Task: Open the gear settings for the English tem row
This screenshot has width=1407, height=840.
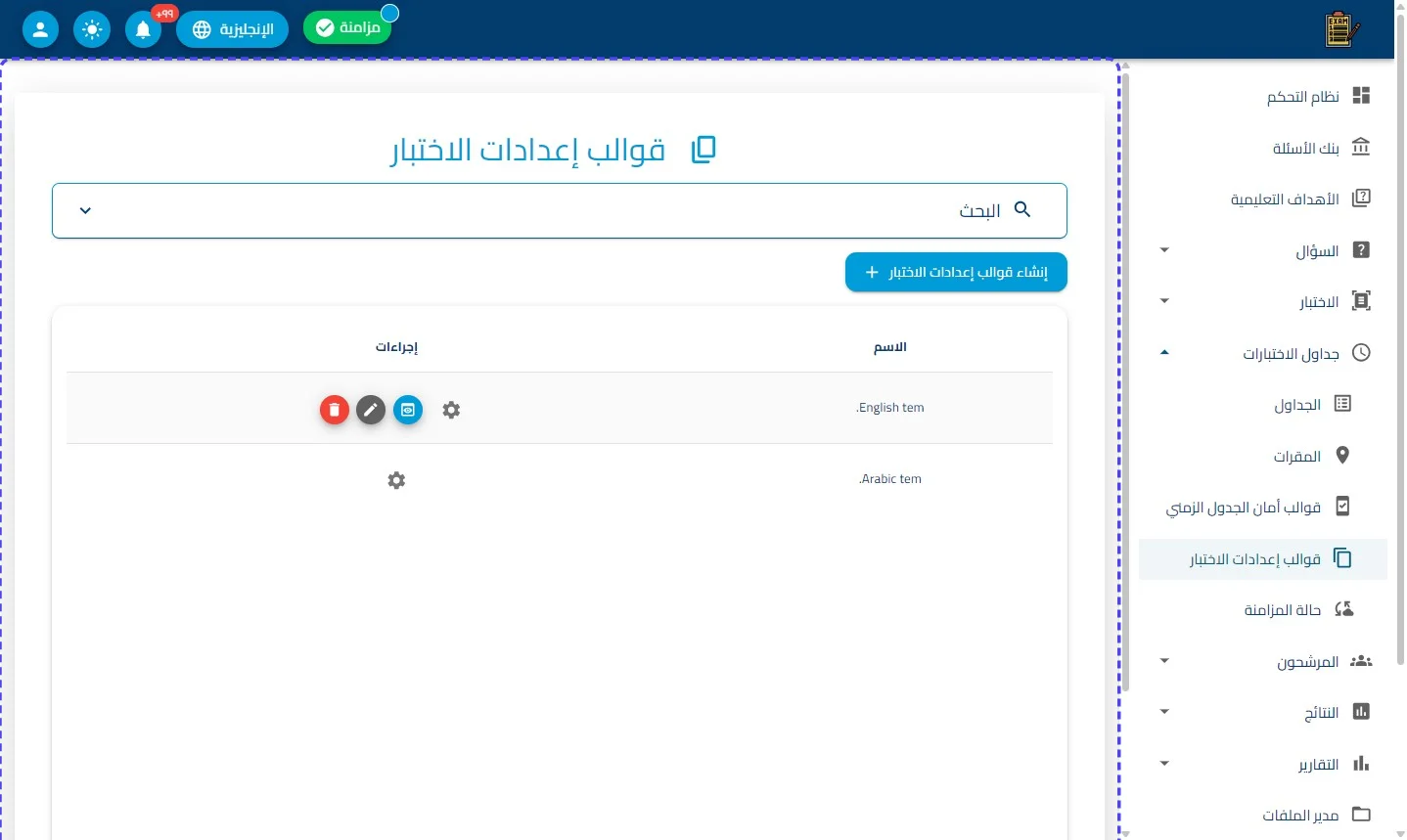Action: point(451,410)
